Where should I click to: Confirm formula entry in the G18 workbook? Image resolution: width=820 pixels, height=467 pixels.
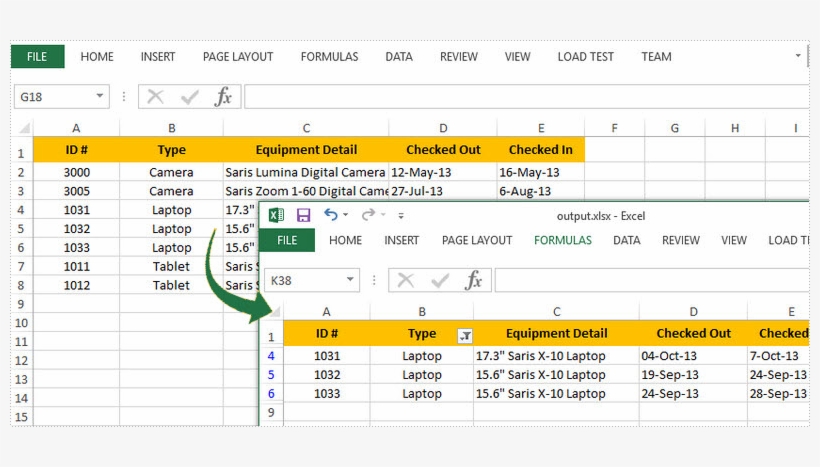[189, 97]
